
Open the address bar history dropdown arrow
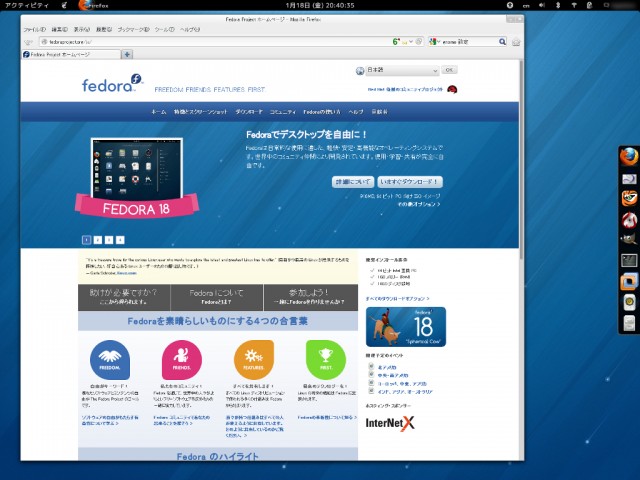coord(411,42)
